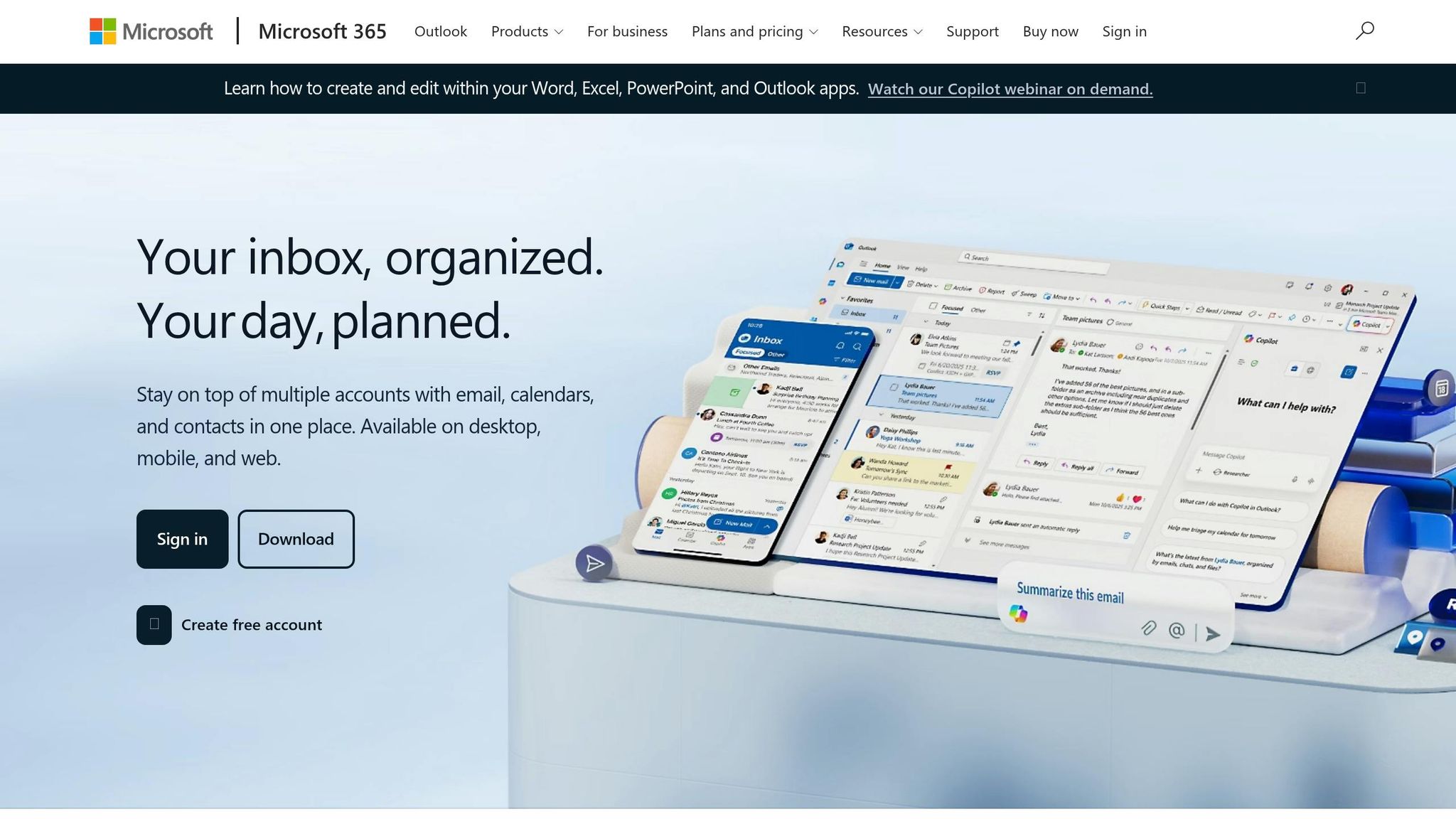
Task: Click the Create free account link
Action: click(x=252, y=625)
